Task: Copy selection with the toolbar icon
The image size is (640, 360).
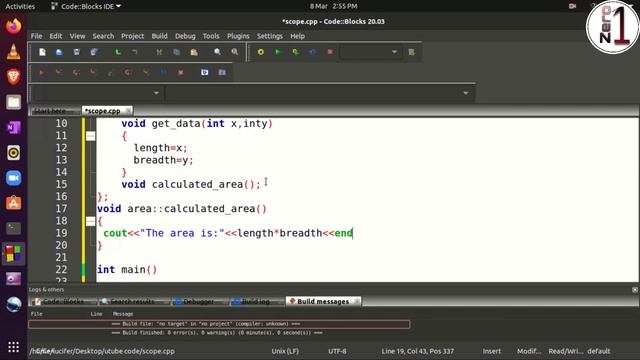Action: coord(176,52)
